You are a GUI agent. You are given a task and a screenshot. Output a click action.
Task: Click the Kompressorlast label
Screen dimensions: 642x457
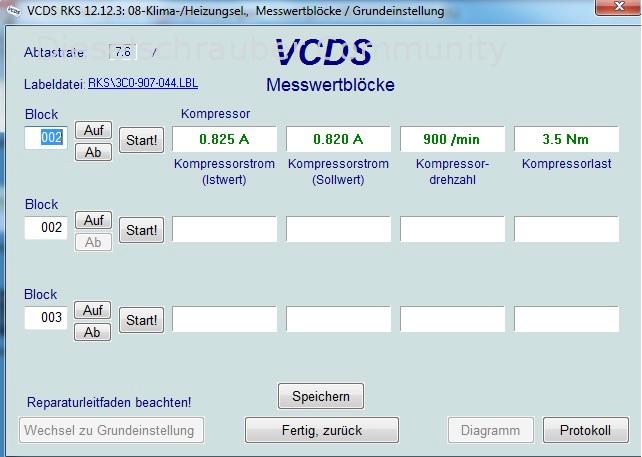click(x=567, y=164)
